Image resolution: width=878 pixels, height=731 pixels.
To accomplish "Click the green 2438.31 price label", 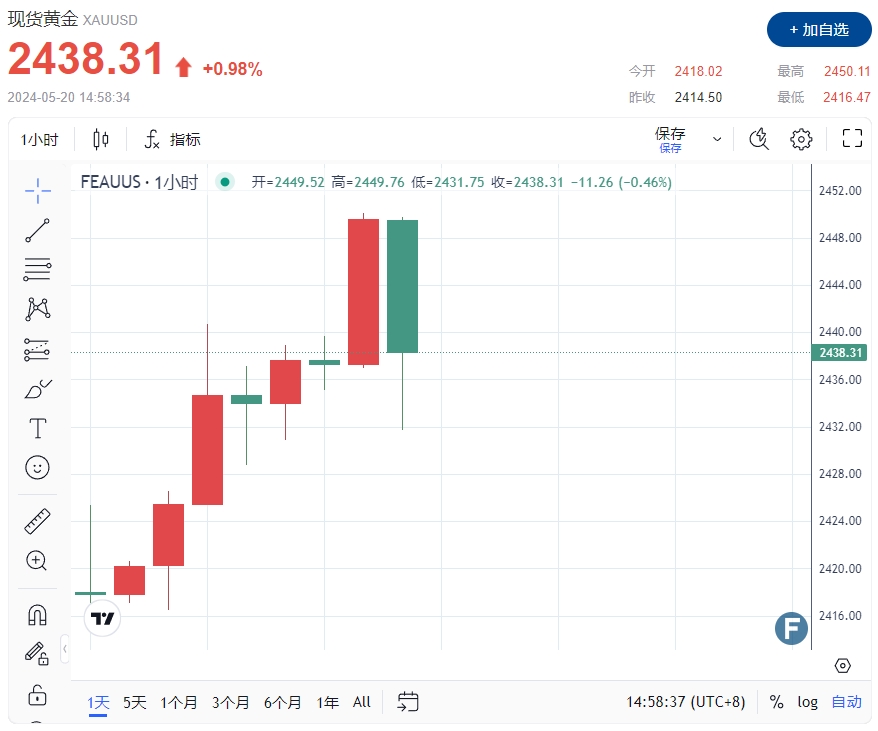I will click(x=841, y=353).
